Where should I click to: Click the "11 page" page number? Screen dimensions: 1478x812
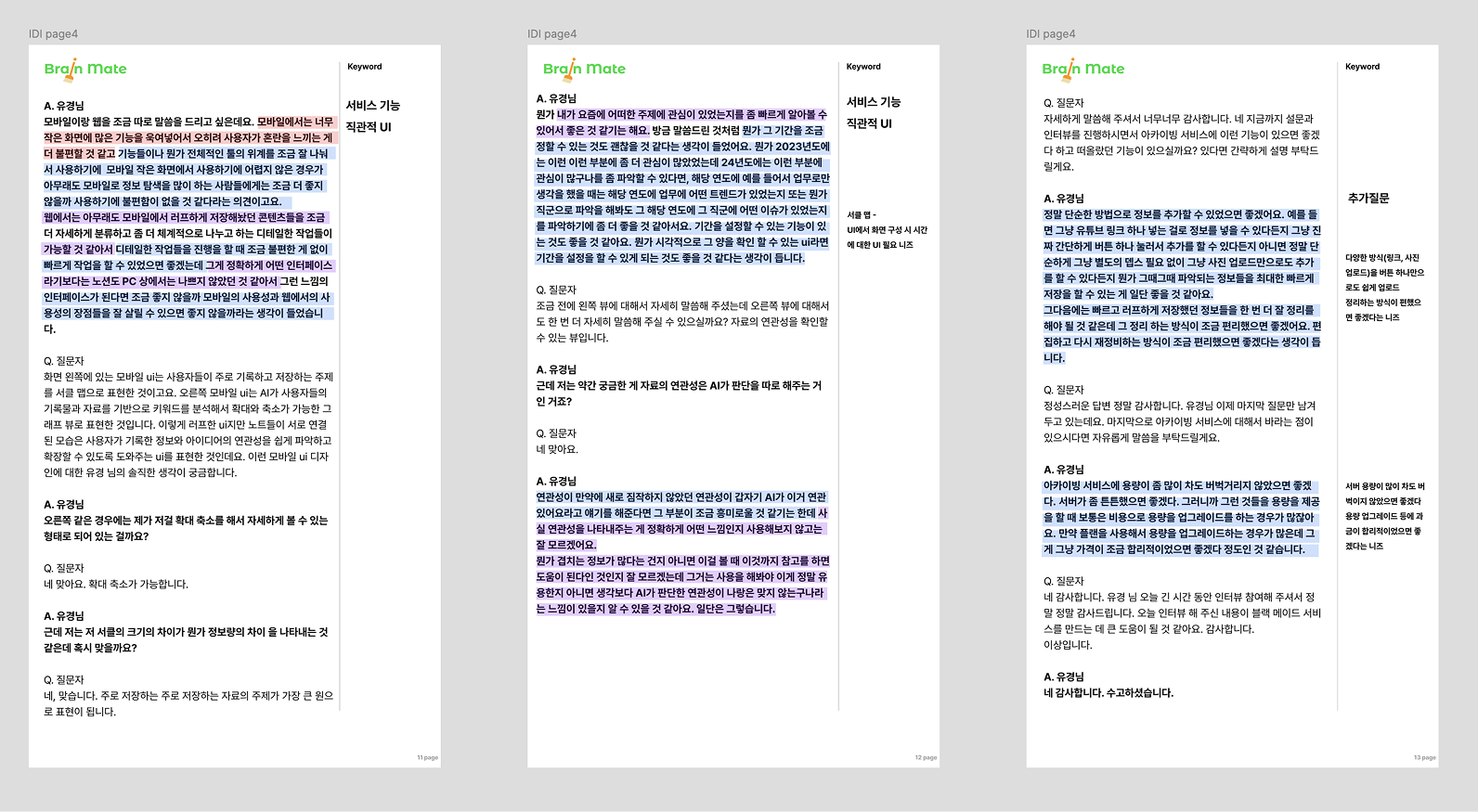(427, 758)
